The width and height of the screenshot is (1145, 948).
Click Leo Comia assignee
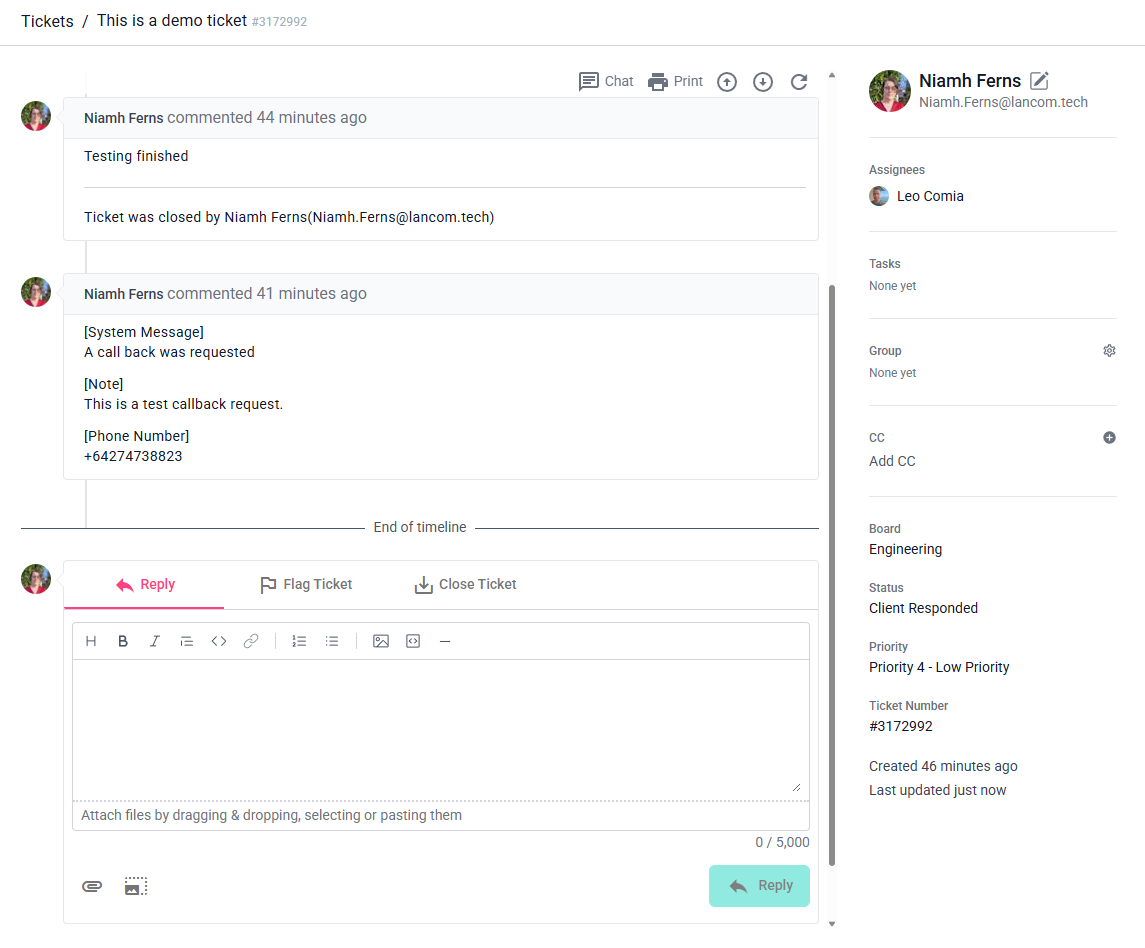click(x=930, y=196)
